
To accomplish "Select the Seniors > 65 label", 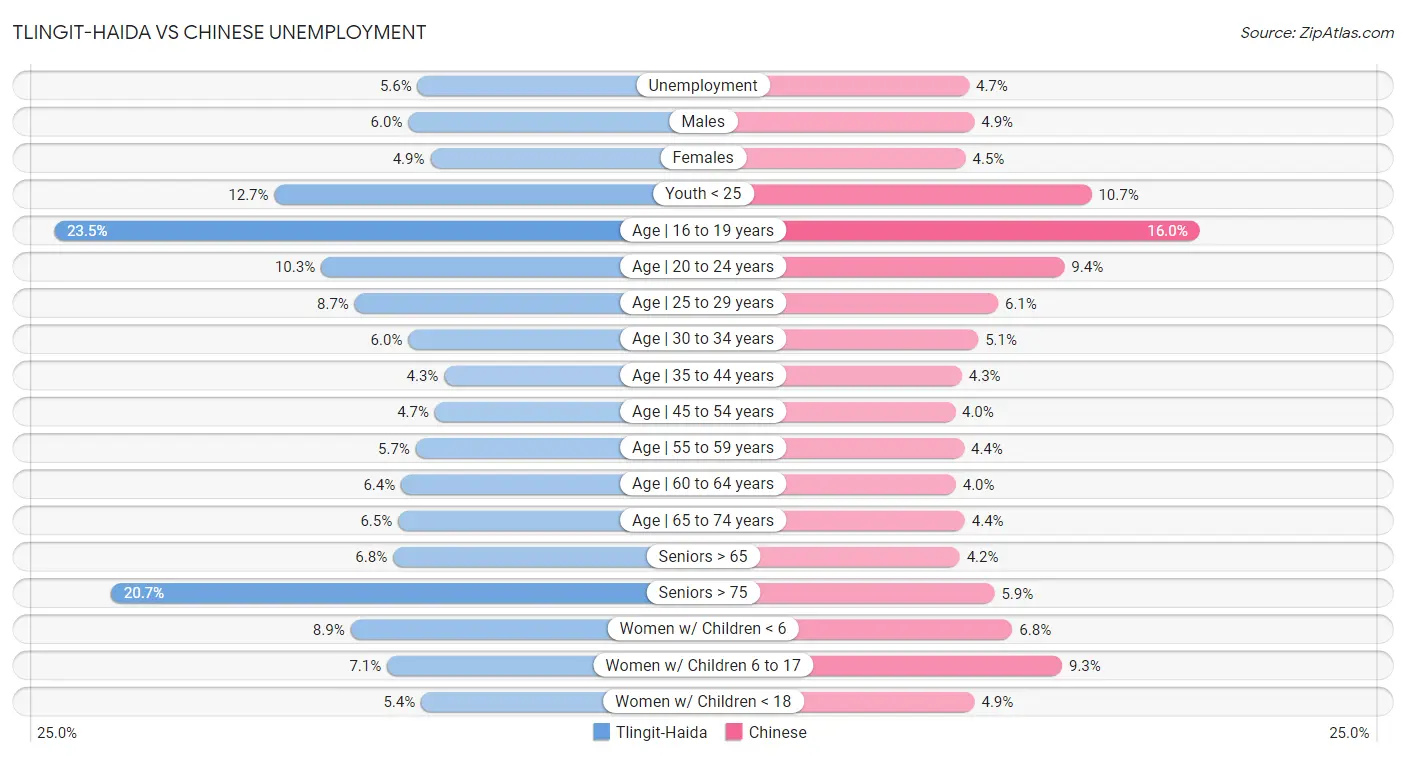I will 703,557.
